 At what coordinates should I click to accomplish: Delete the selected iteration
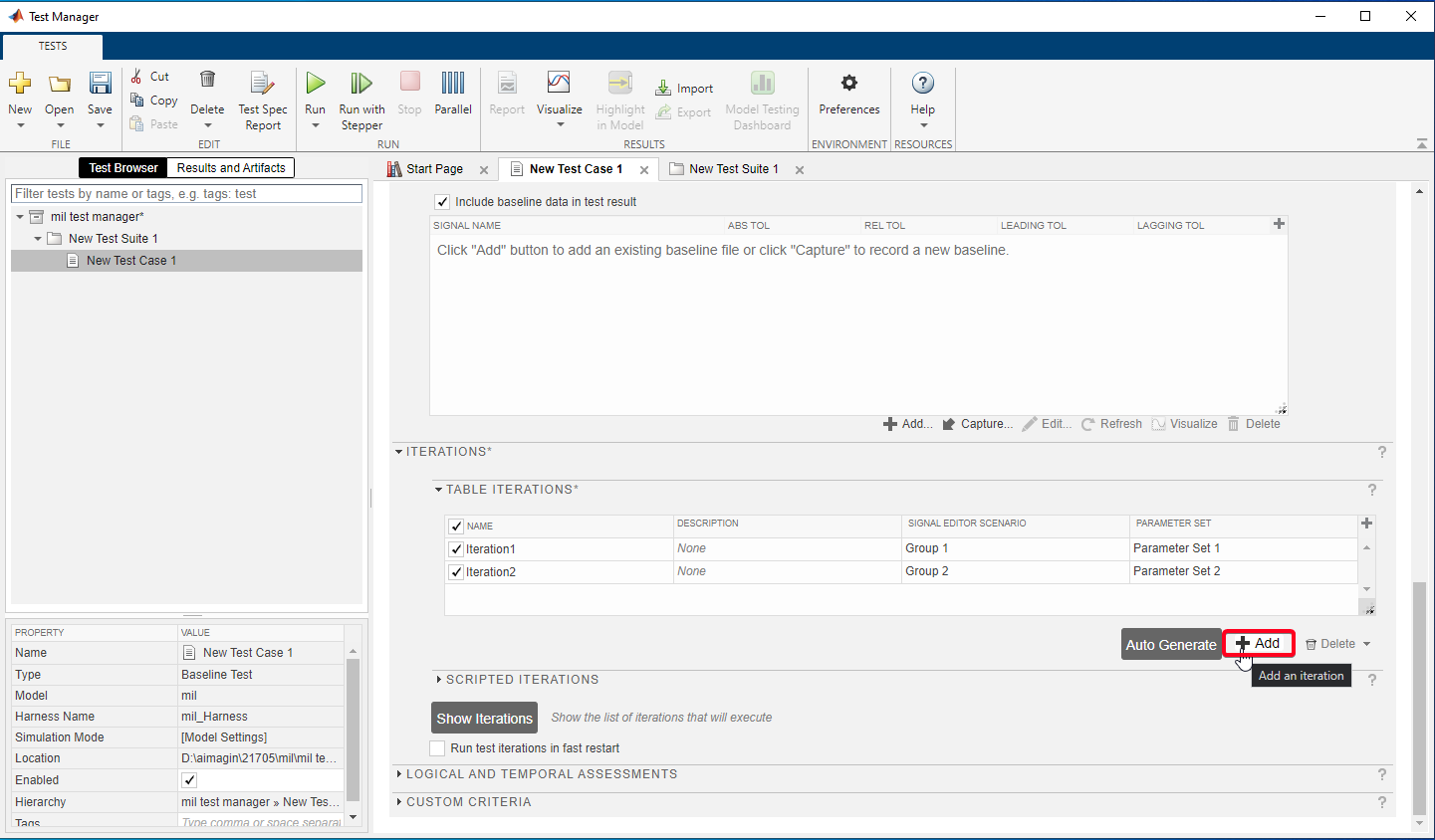click(1330, 644)
